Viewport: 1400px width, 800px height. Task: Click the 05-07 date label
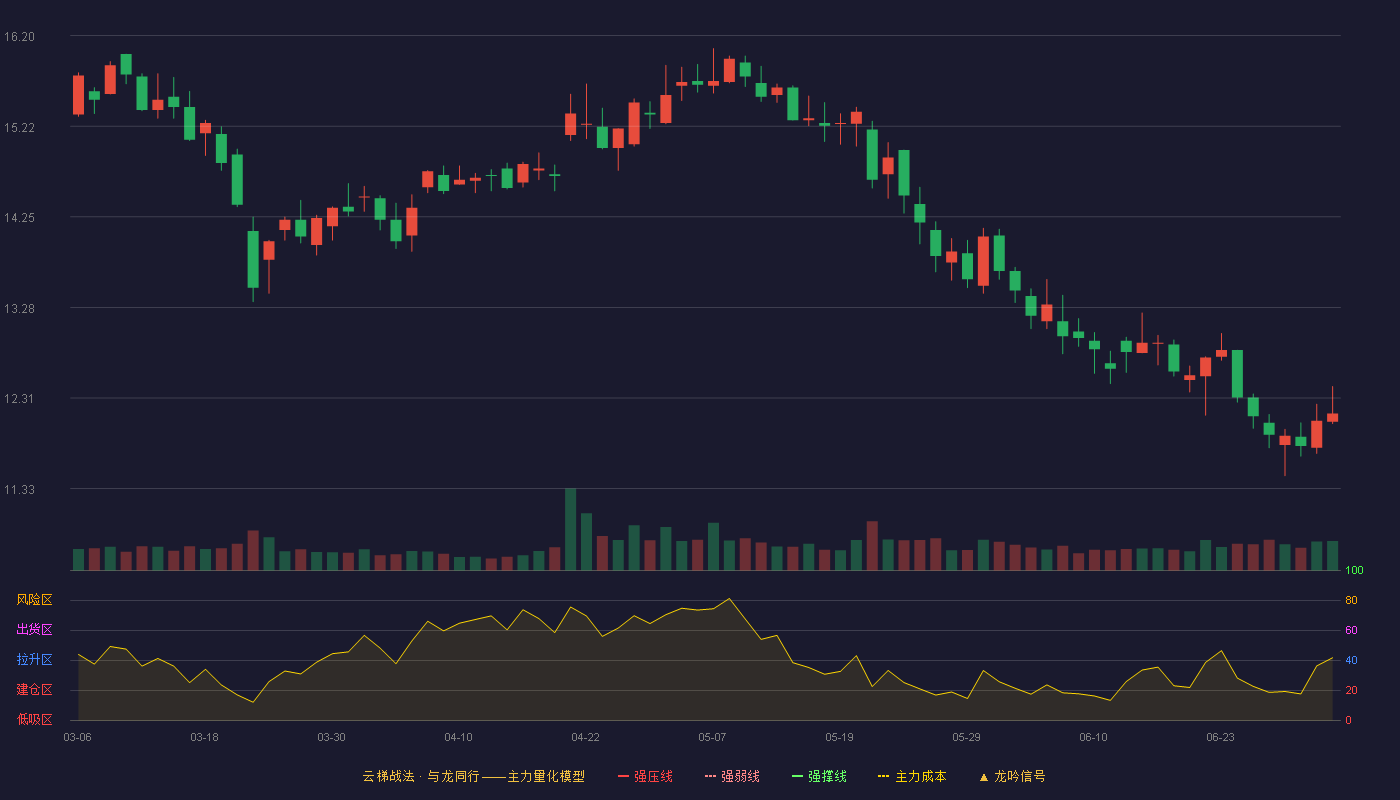(x=712, y=737)
